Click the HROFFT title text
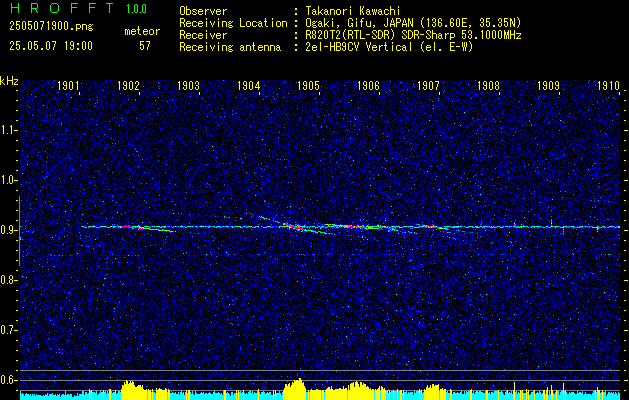 click(x=62, y=8)
